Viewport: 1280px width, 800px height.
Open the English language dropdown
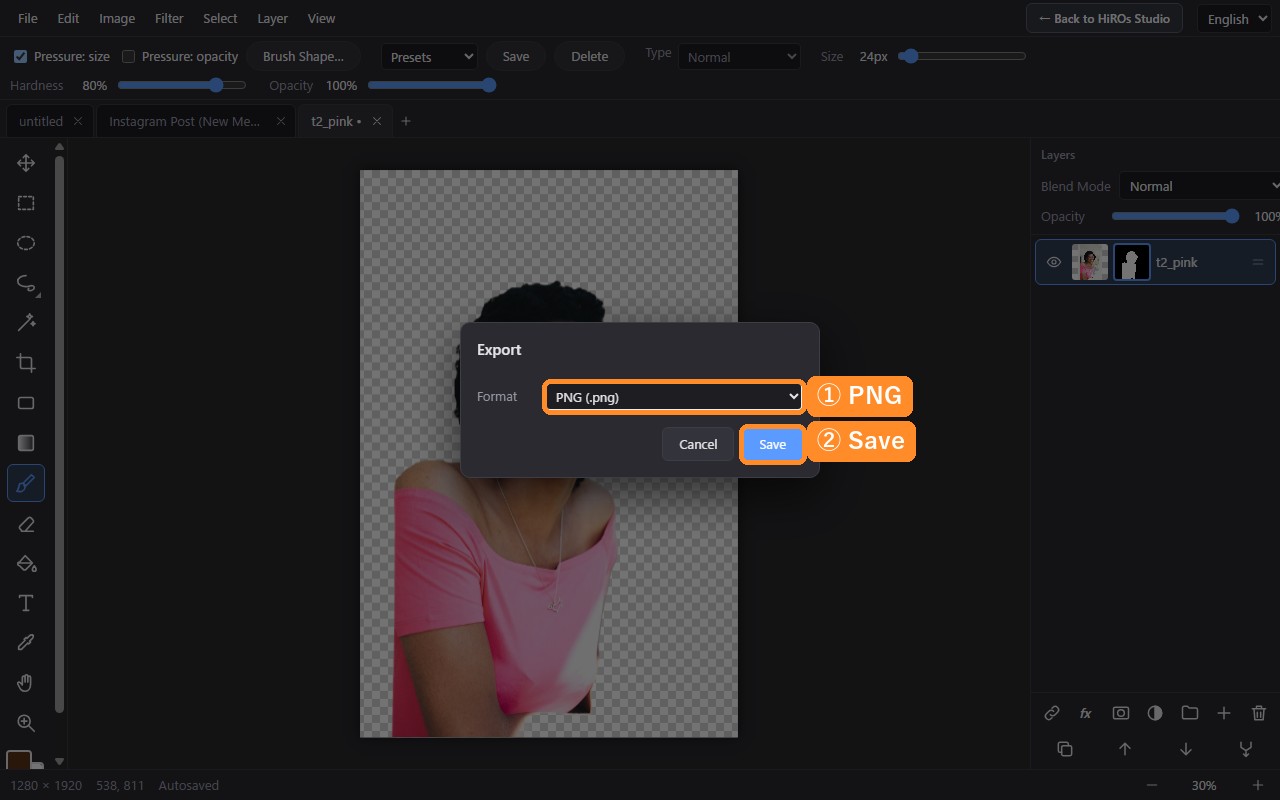tap(1236, 19)
